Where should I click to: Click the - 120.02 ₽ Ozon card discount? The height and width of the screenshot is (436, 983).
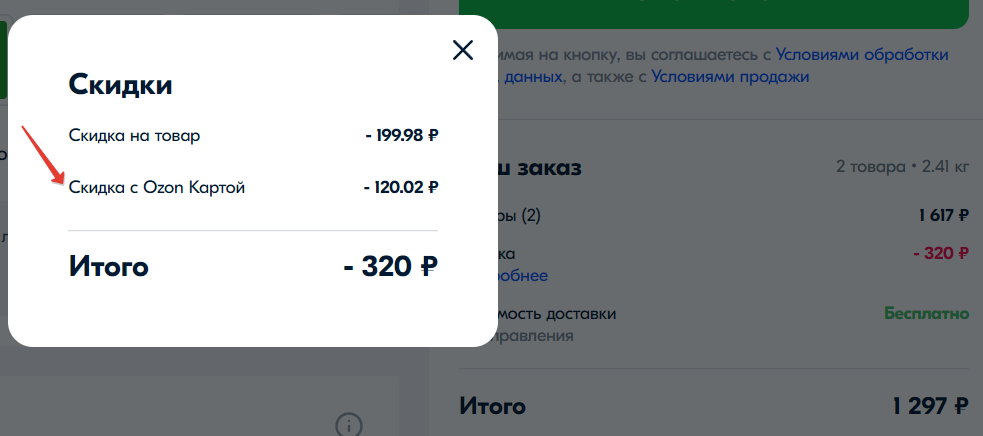click(401, 187)
